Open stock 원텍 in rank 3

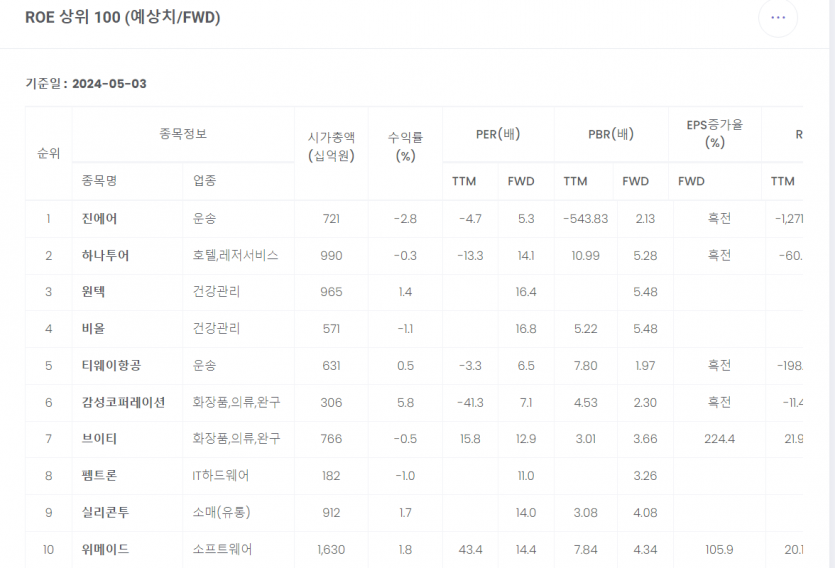click(94, 292)
